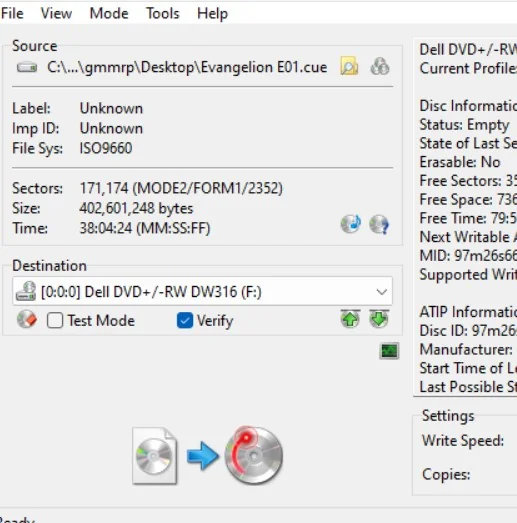
Task: Click the green down arrow tray icon
Action: [379, 319]
